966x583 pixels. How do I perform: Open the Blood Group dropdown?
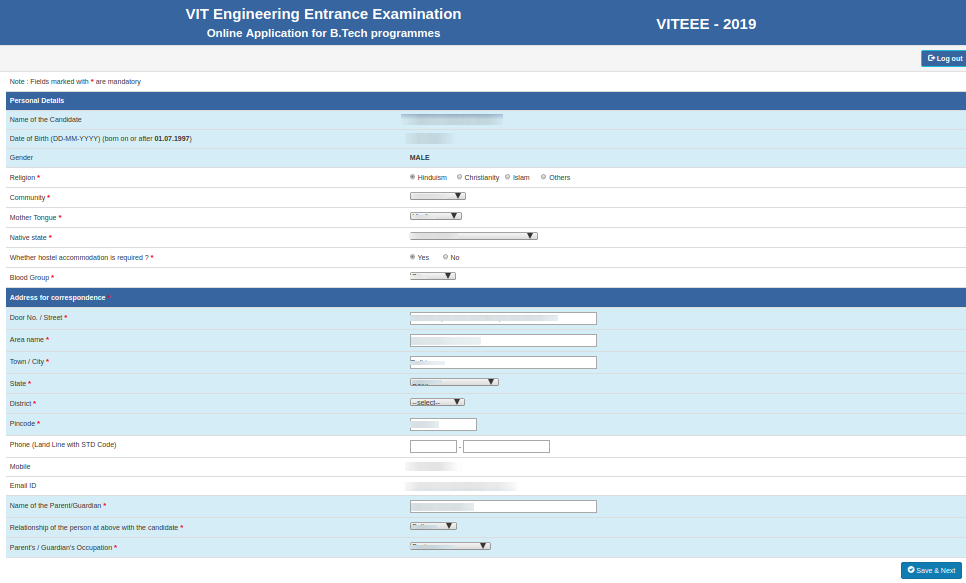coord(432,275)
